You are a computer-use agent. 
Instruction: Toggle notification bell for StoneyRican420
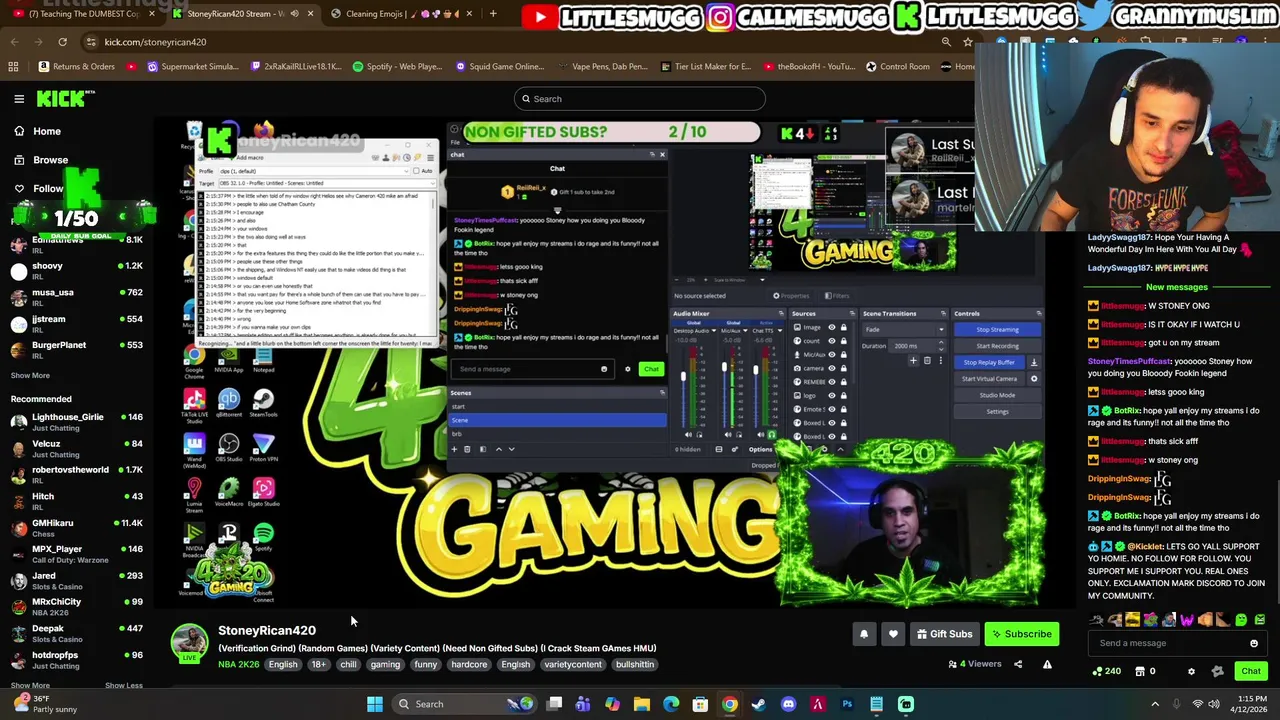864,634
